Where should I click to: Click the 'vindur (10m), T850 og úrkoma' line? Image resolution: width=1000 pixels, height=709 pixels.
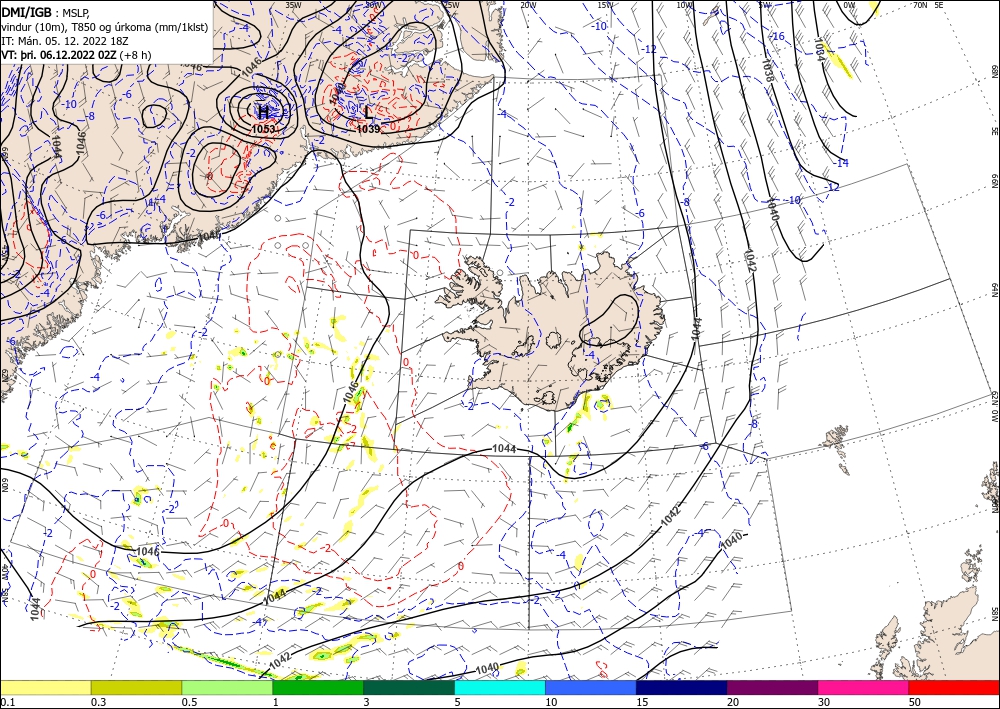105,26
